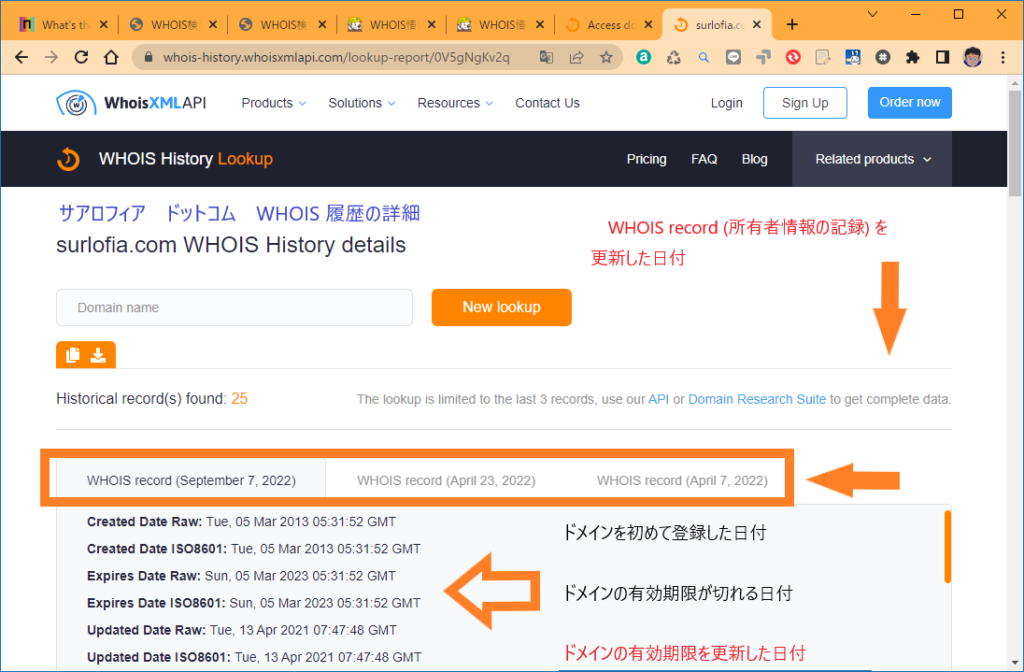
Task: Click the share icon in the toolbar
Action: click(x=574, y=57)
